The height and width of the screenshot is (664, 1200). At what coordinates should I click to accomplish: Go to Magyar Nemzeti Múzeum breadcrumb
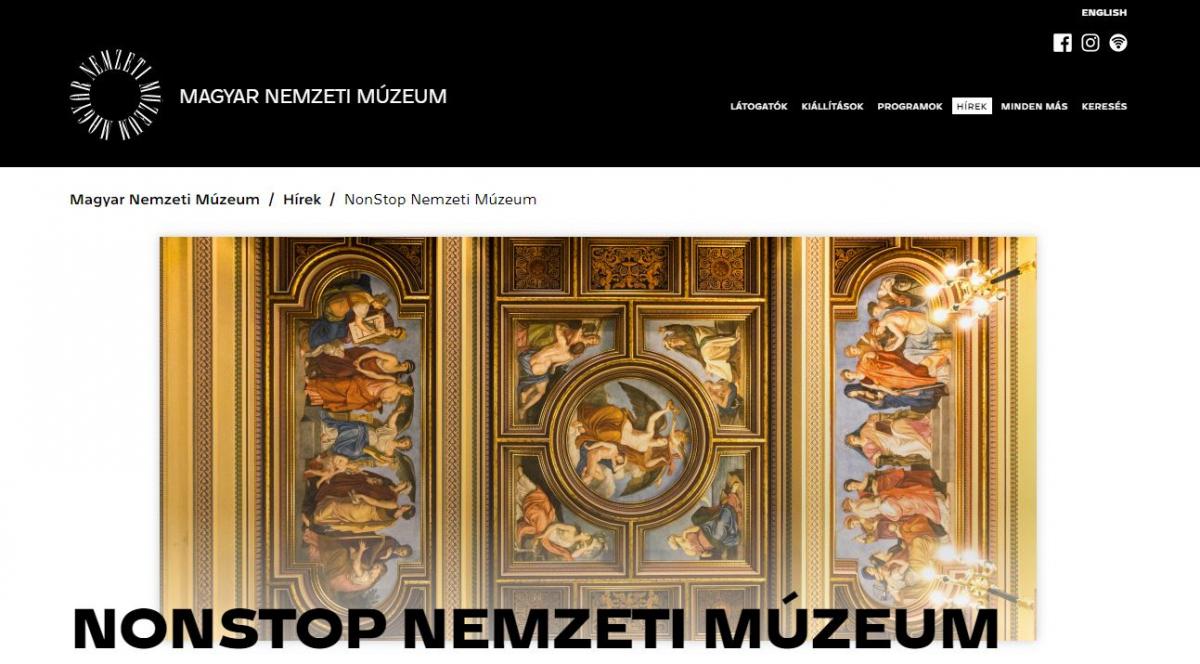[165, 199]
